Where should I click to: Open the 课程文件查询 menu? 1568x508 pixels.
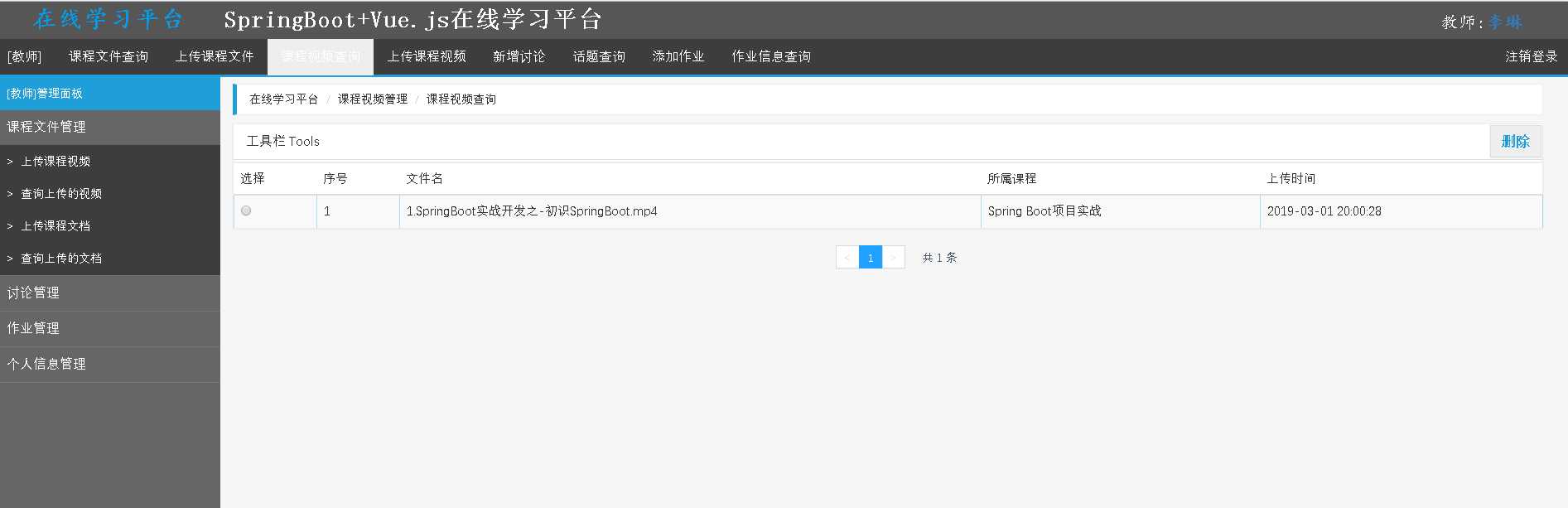[x=109, y=56]
